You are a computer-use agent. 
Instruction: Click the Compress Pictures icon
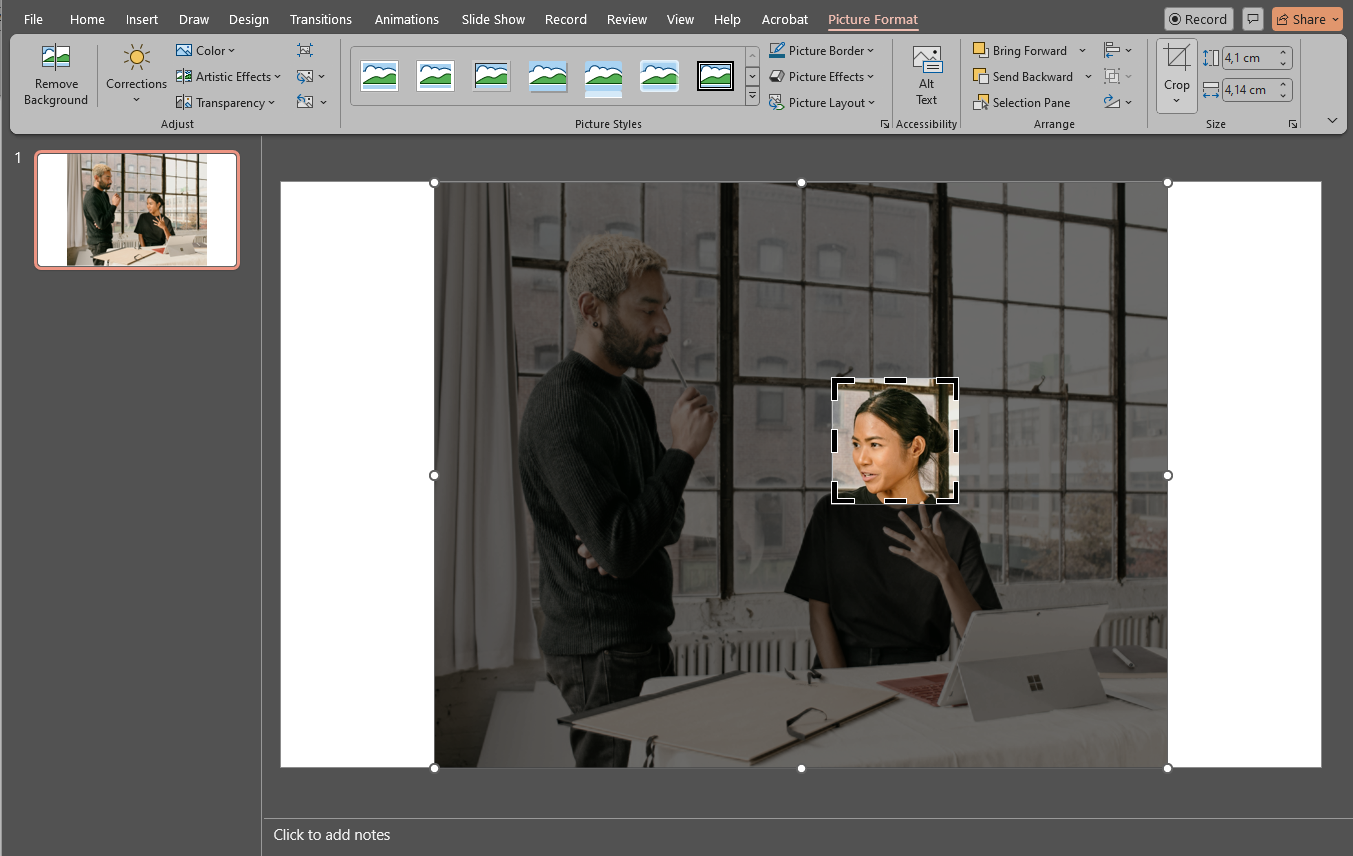click(x=305, y=50)
